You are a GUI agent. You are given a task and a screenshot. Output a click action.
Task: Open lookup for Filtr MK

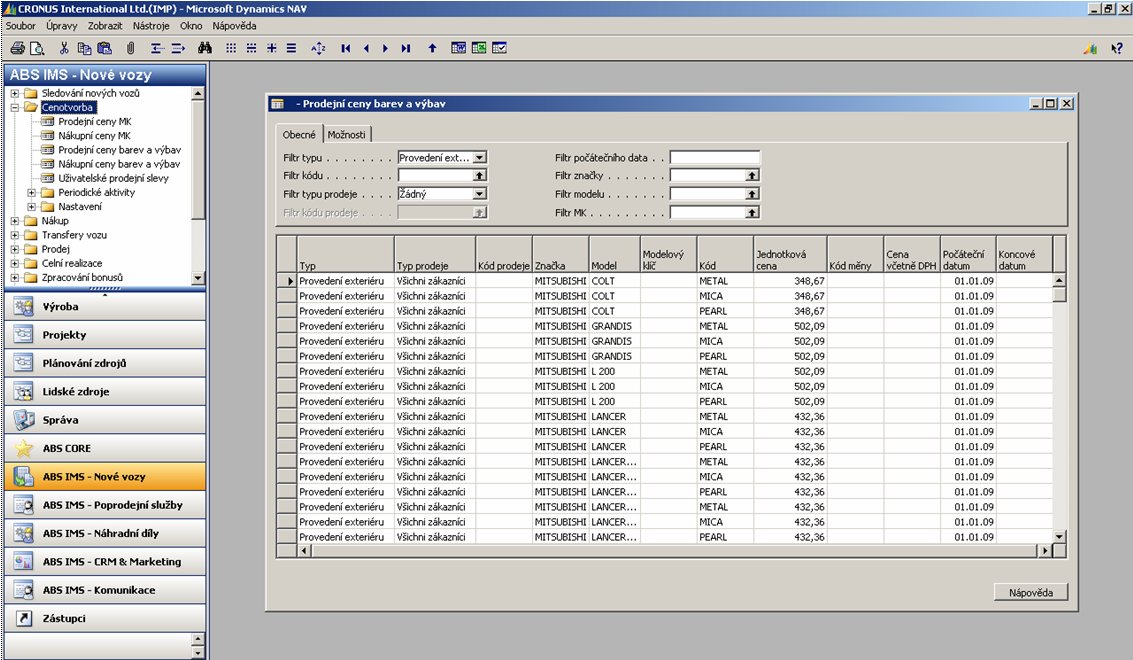click(752, 213)
